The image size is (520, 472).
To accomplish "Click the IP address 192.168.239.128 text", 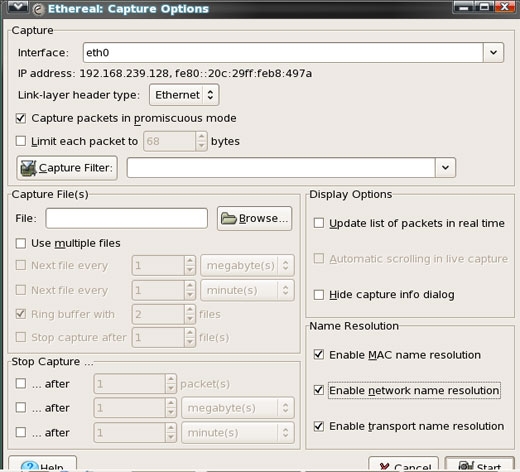I will 124,73.
